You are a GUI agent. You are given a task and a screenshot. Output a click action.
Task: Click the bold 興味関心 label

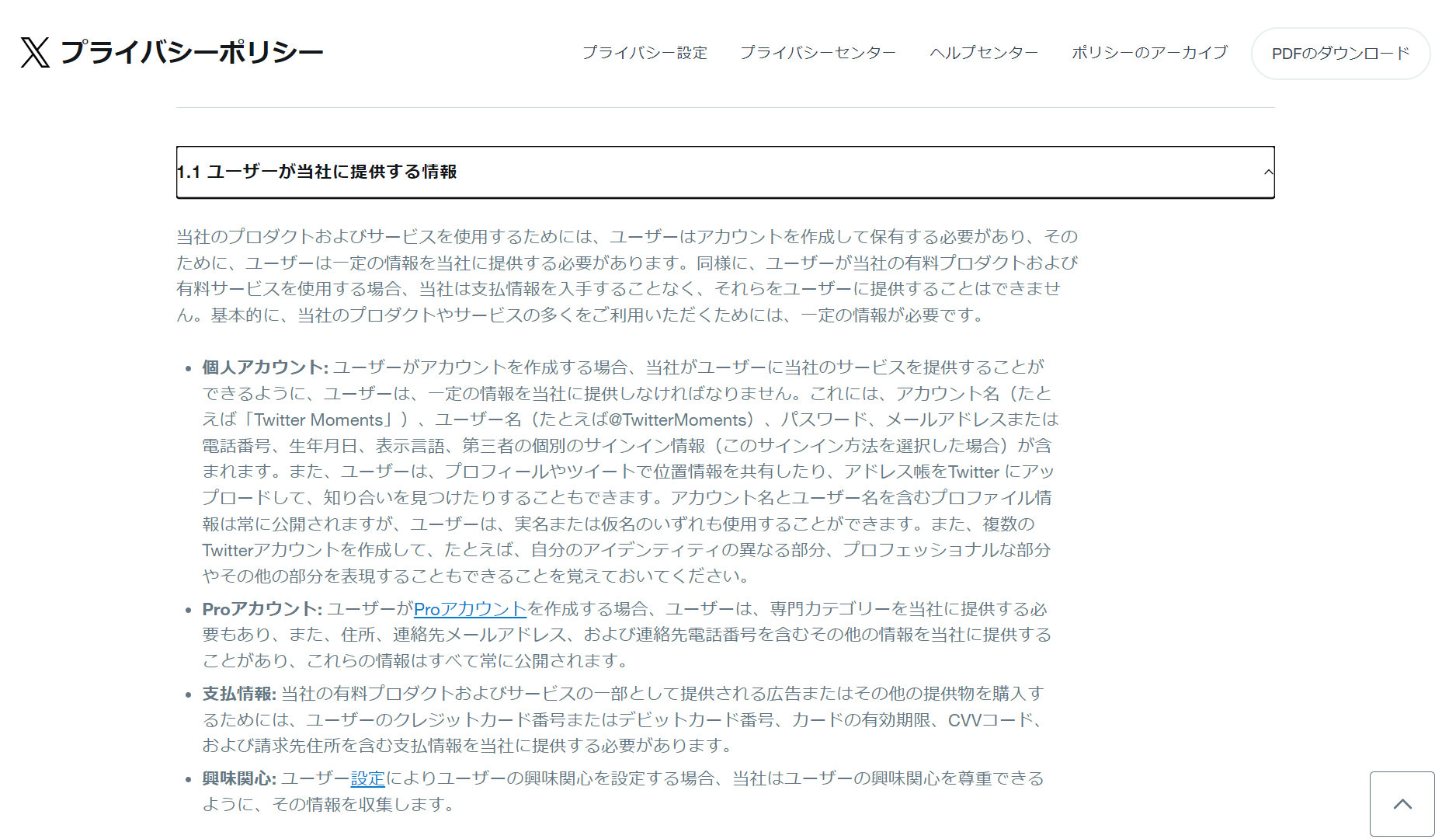[238, 778]
